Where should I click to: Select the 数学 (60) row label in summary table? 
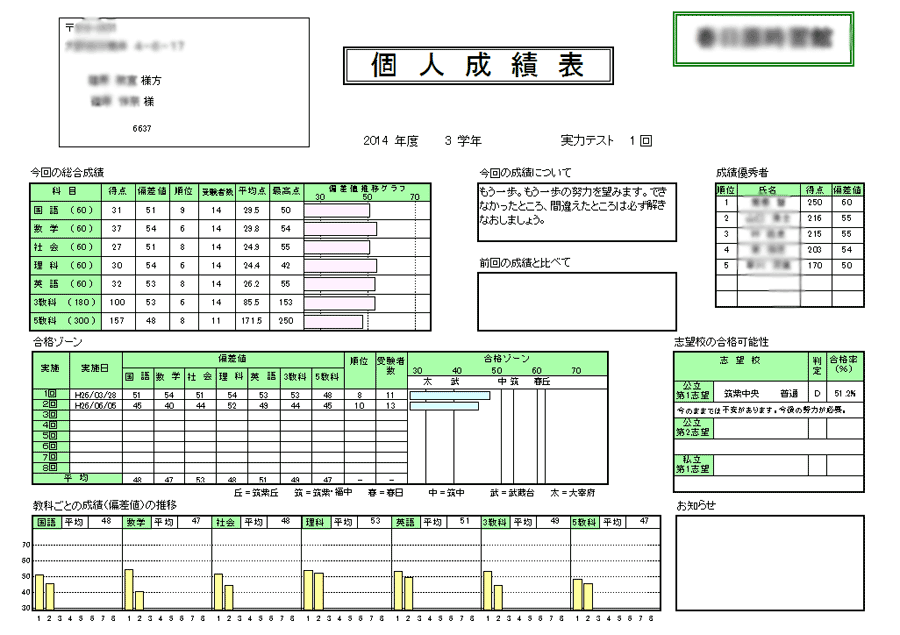[64, 229]
